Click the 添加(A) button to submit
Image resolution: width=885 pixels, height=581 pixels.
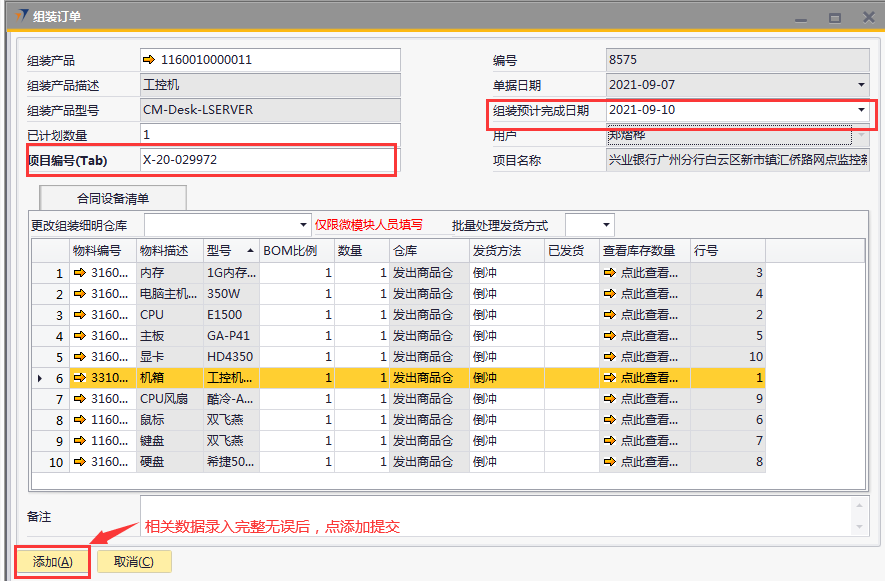[53, 562]
